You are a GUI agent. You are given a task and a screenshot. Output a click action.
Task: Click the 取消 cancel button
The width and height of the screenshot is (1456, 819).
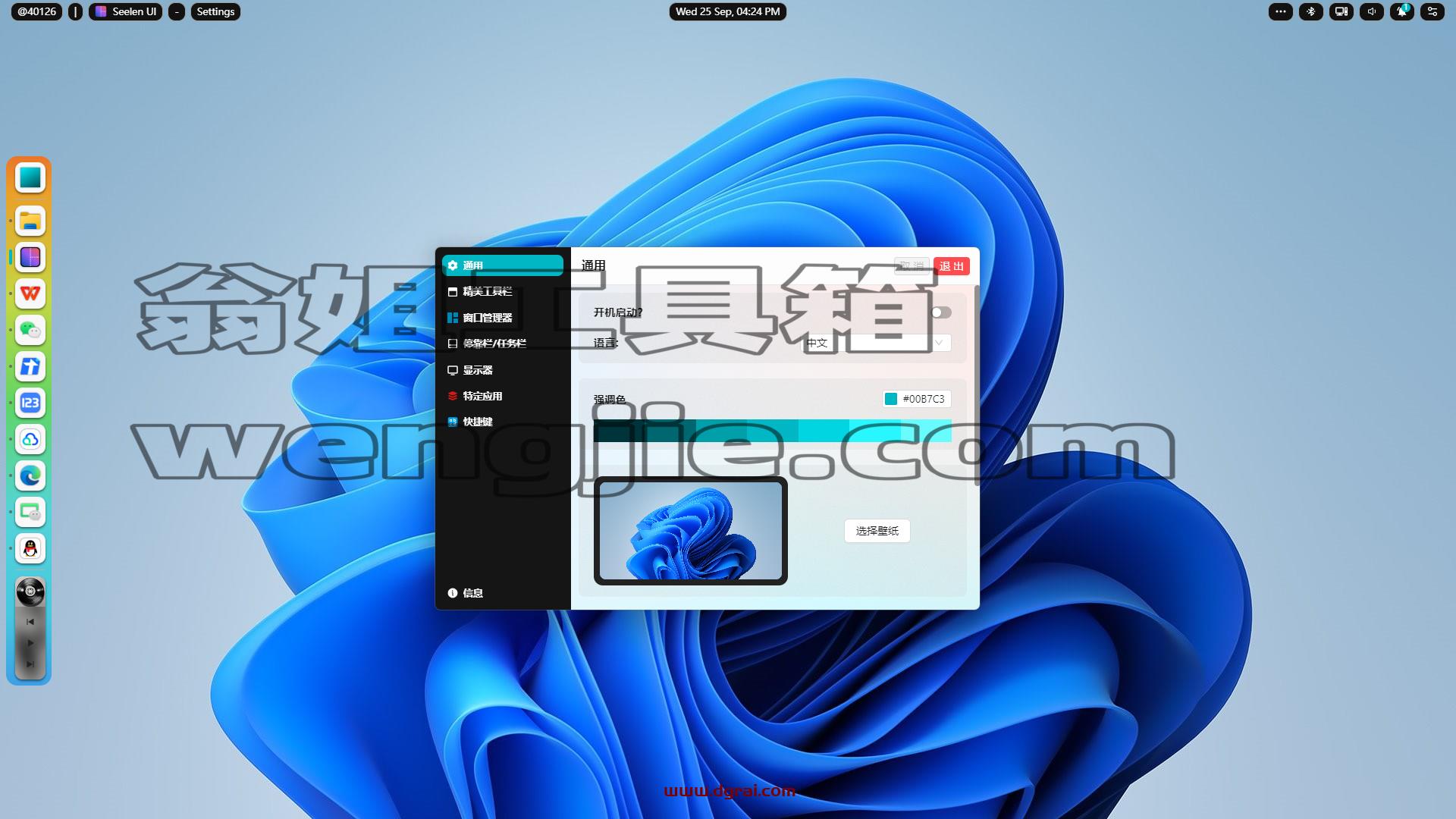[912, 266]
